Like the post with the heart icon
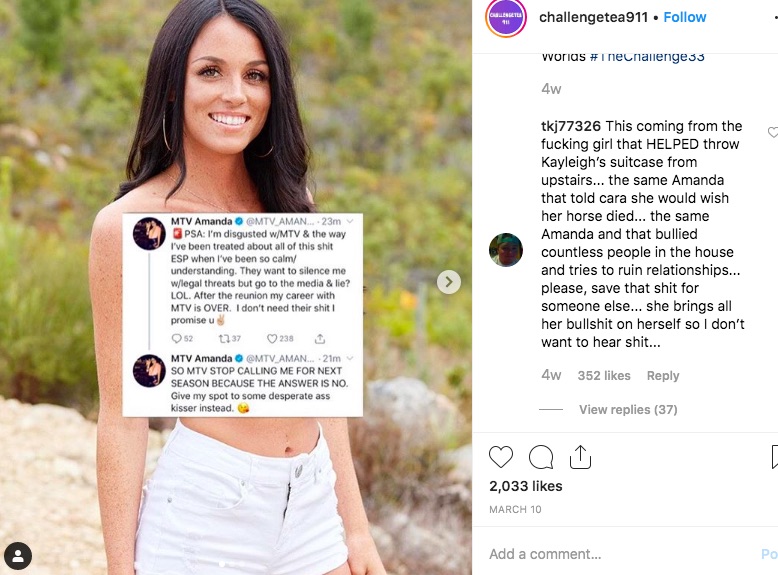The image size is (778, 575). tap(501, 457)
